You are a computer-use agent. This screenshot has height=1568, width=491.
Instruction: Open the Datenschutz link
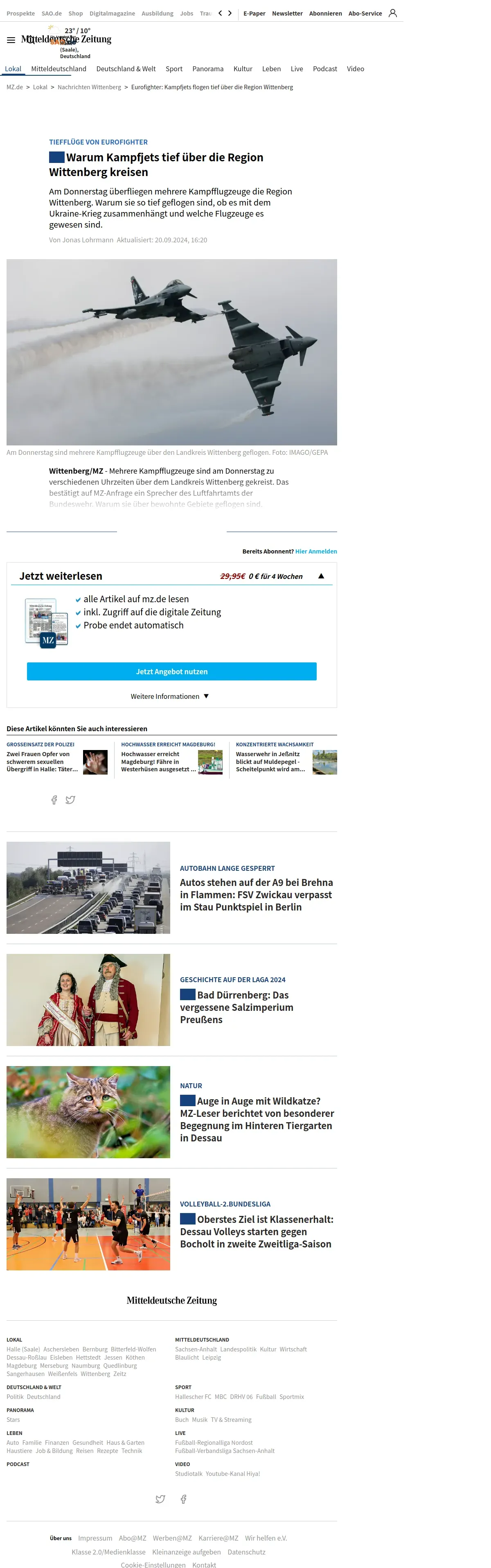(x=246, y=1552)
